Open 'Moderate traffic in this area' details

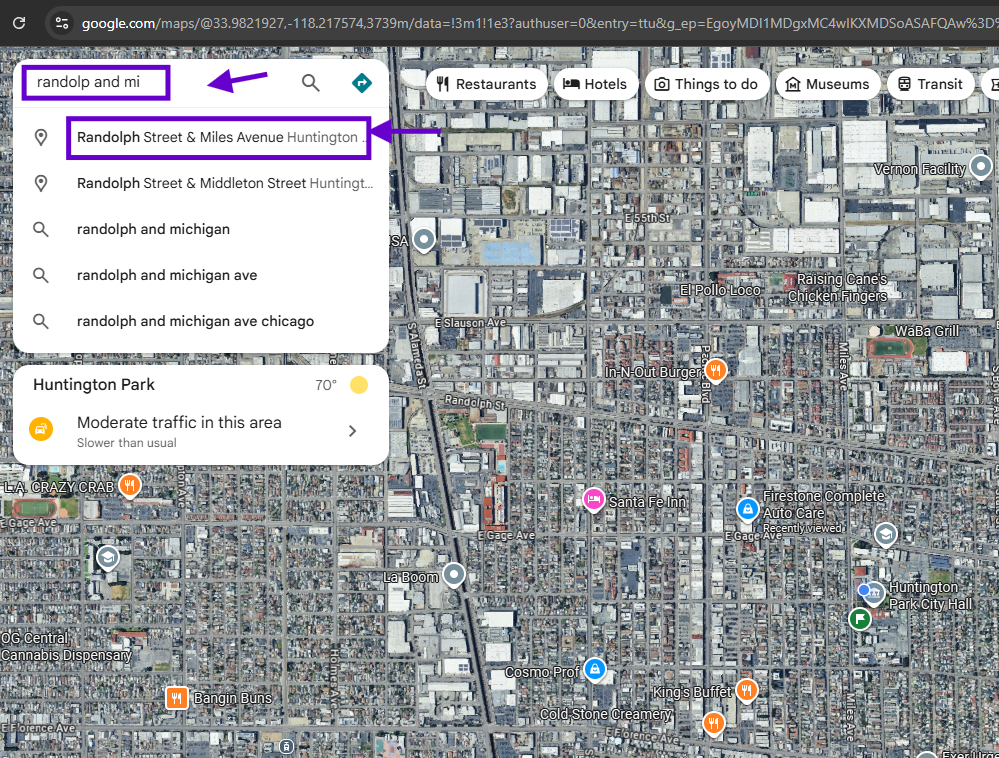[201, 431]
